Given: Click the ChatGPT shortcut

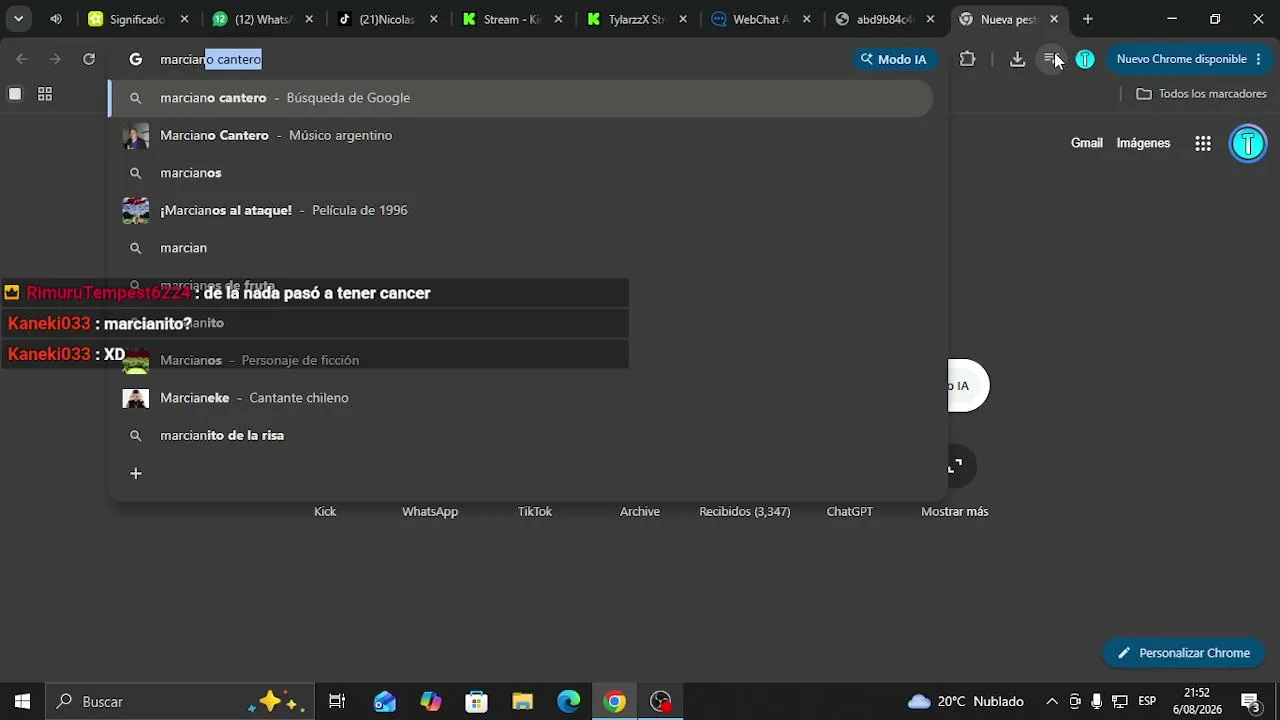Looking at the screenshot, I should [850, 511].
